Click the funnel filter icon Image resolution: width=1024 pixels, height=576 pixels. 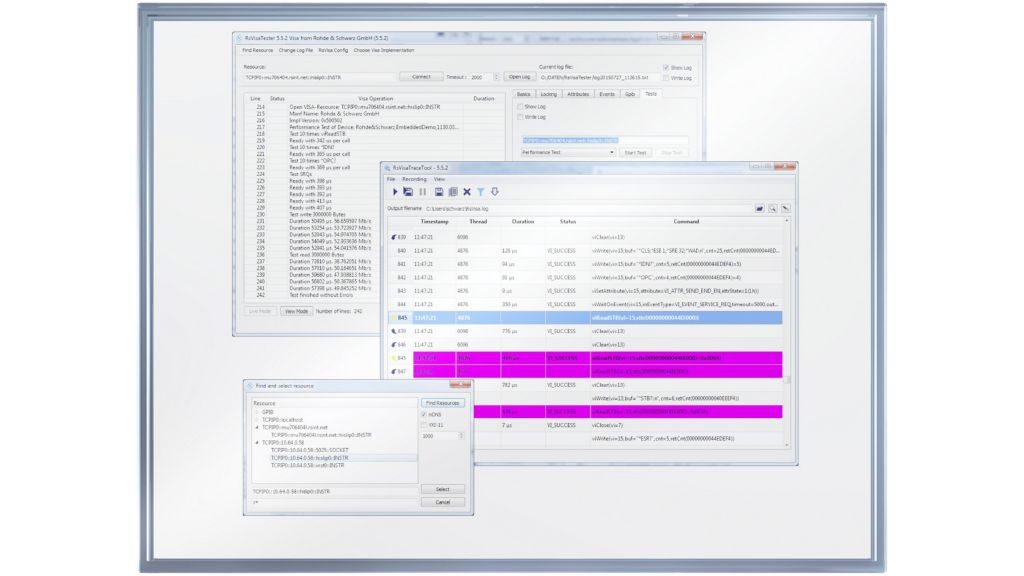[480, 191]
